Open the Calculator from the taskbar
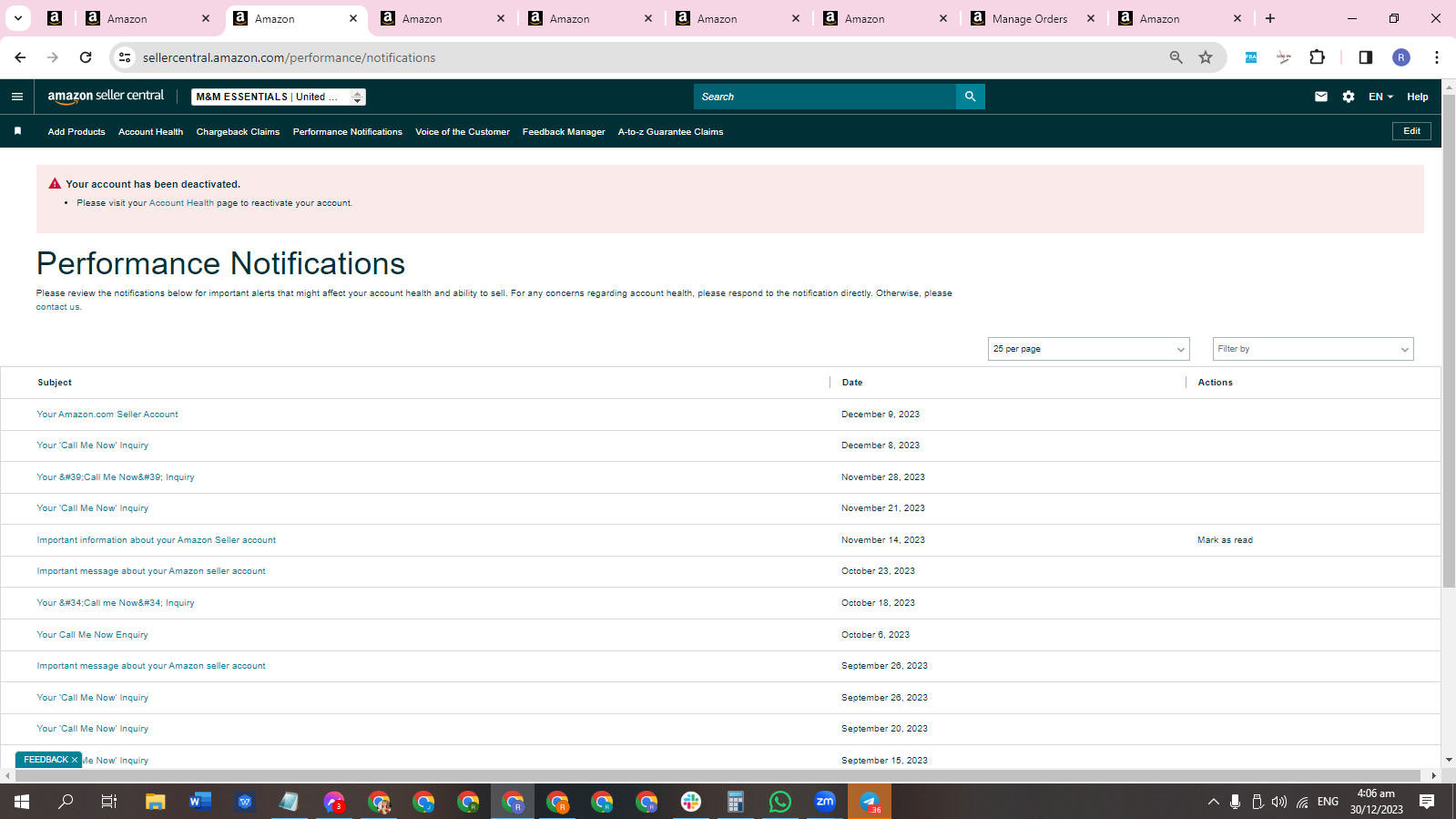The width and height of the screenshot is (1456, 819). [x=736, y=802]
